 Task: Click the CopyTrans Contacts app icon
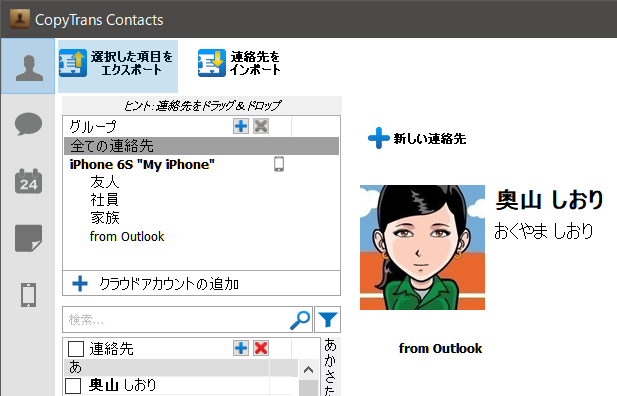click(20, 19)
